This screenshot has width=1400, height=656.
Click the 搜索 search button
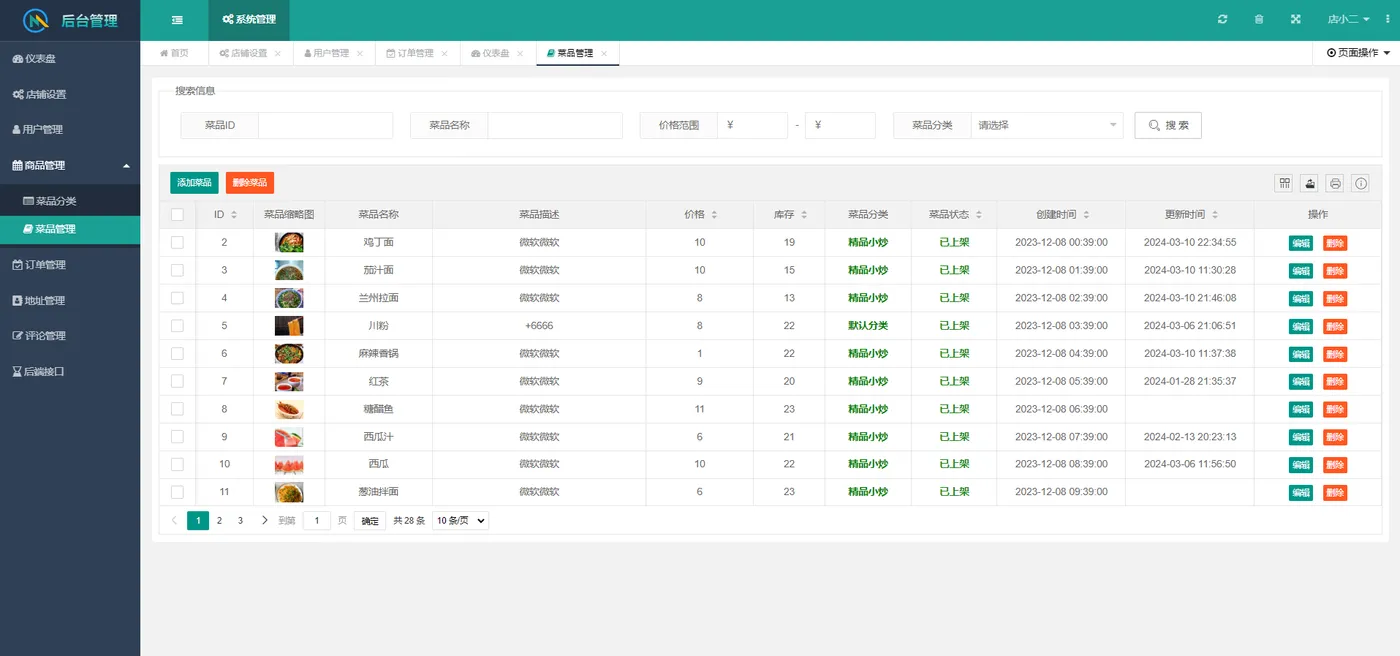pos(1168,125)
